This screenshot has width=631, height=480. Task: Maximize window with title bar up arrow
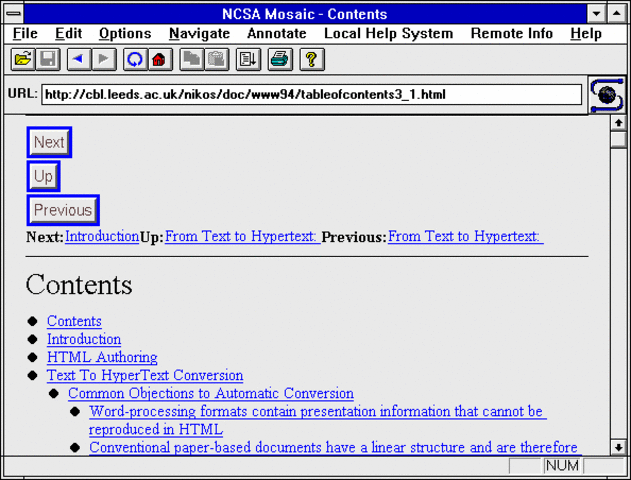point(617,14)
